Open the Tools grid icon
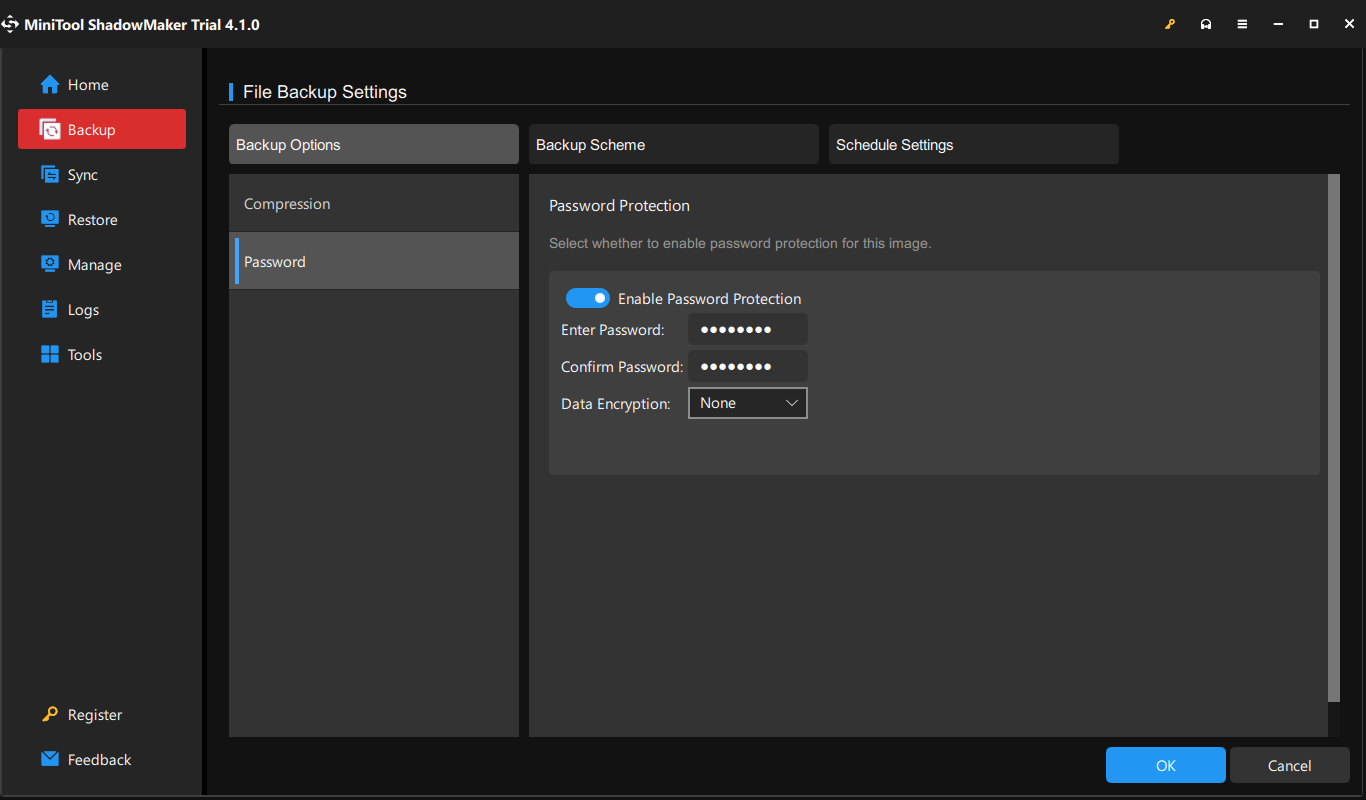Viewport: 1366px width, 800px height. click(x=50, y=355)
